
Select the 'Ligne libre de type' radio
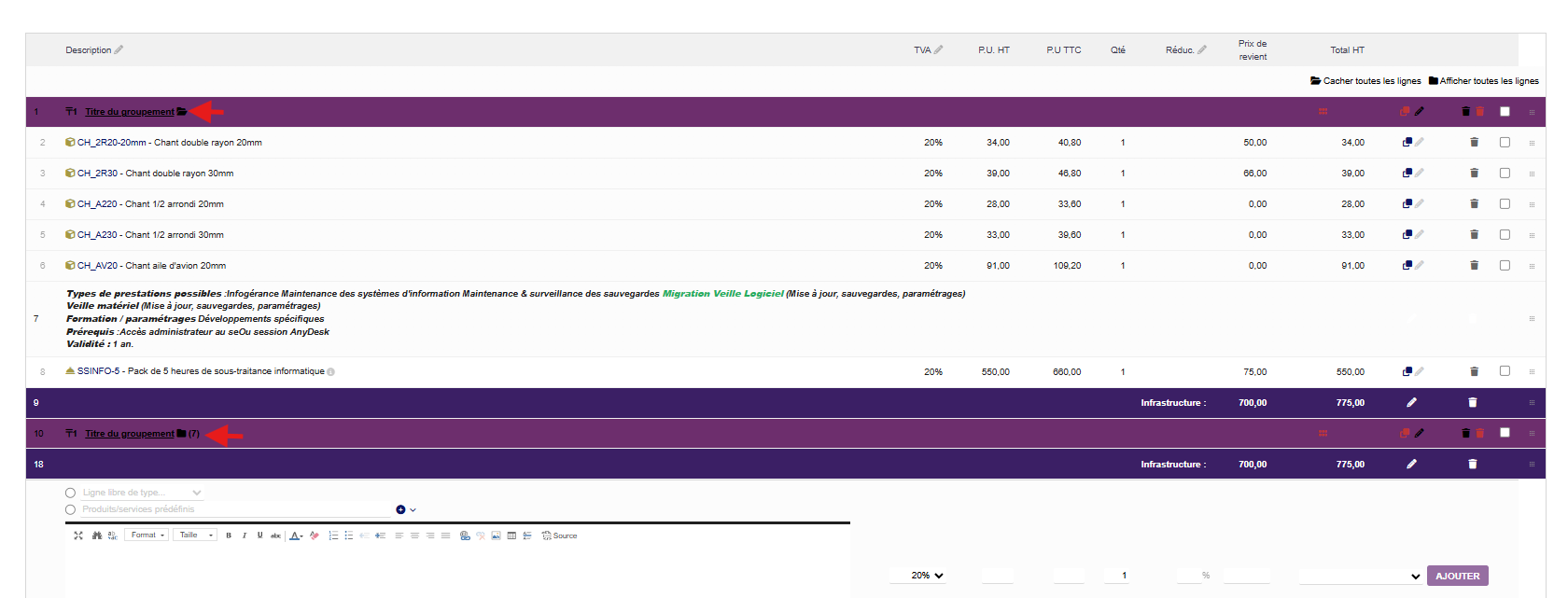coord(70,493)
